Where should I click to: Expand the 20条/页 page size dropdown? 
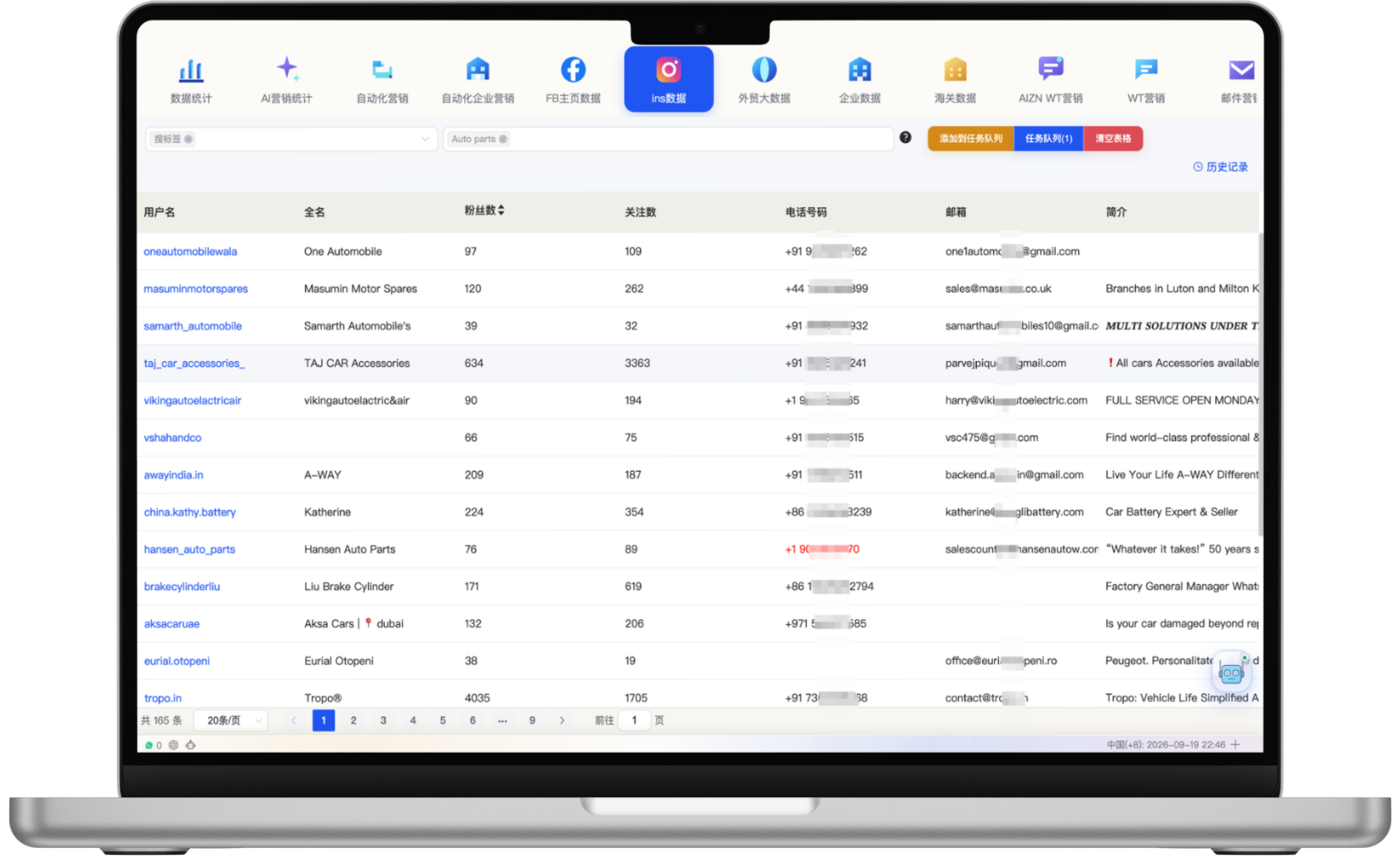tap(231, 721)
